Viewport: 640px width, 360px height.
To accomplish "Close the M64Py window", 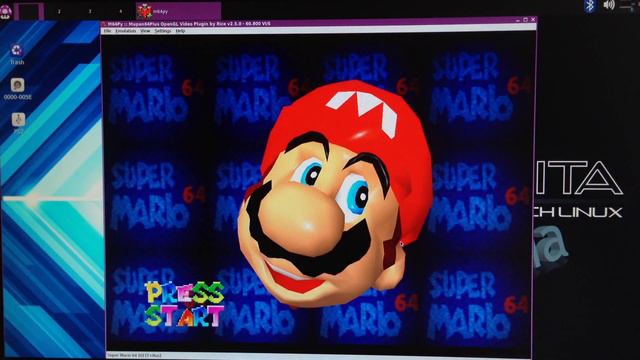I will [533, 19].
